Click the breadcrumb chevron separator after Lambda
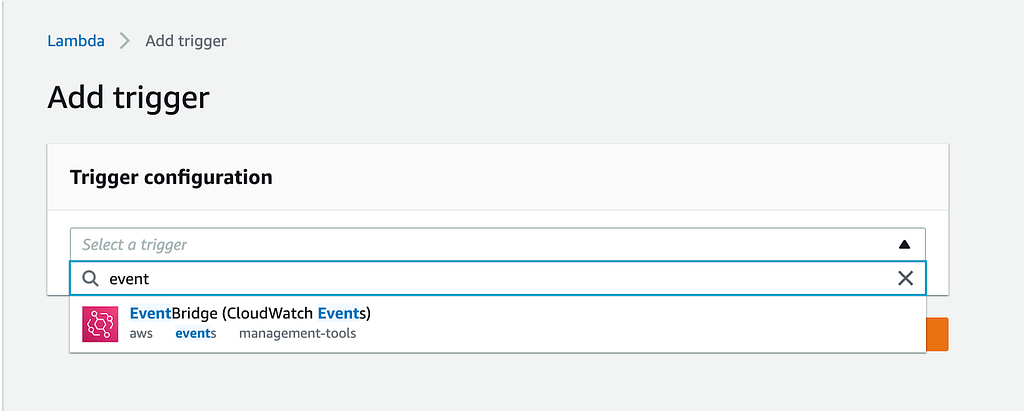The image size is (1024, 411). point(125,41)
